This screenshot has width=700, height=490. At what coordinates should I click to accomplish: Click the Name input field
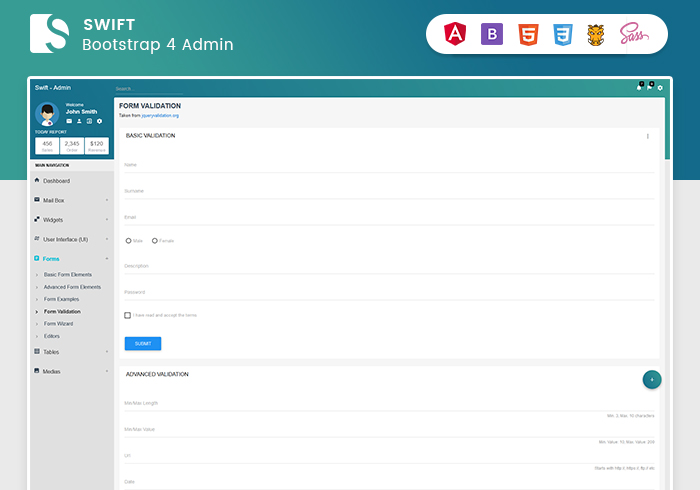point(388,164)
